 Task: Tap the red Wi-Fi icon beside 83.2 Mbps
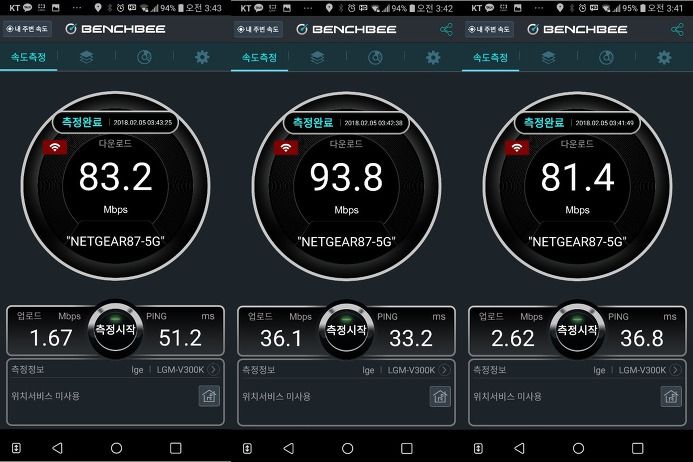(x=55, y=147)
